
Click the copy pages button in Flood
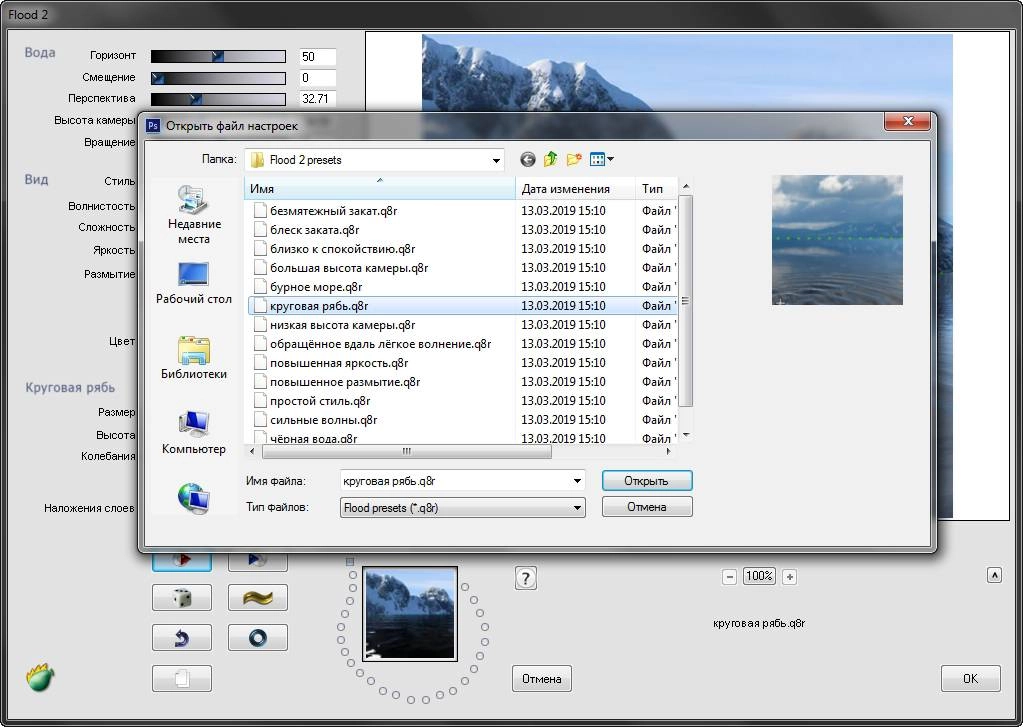pos(182,679)
